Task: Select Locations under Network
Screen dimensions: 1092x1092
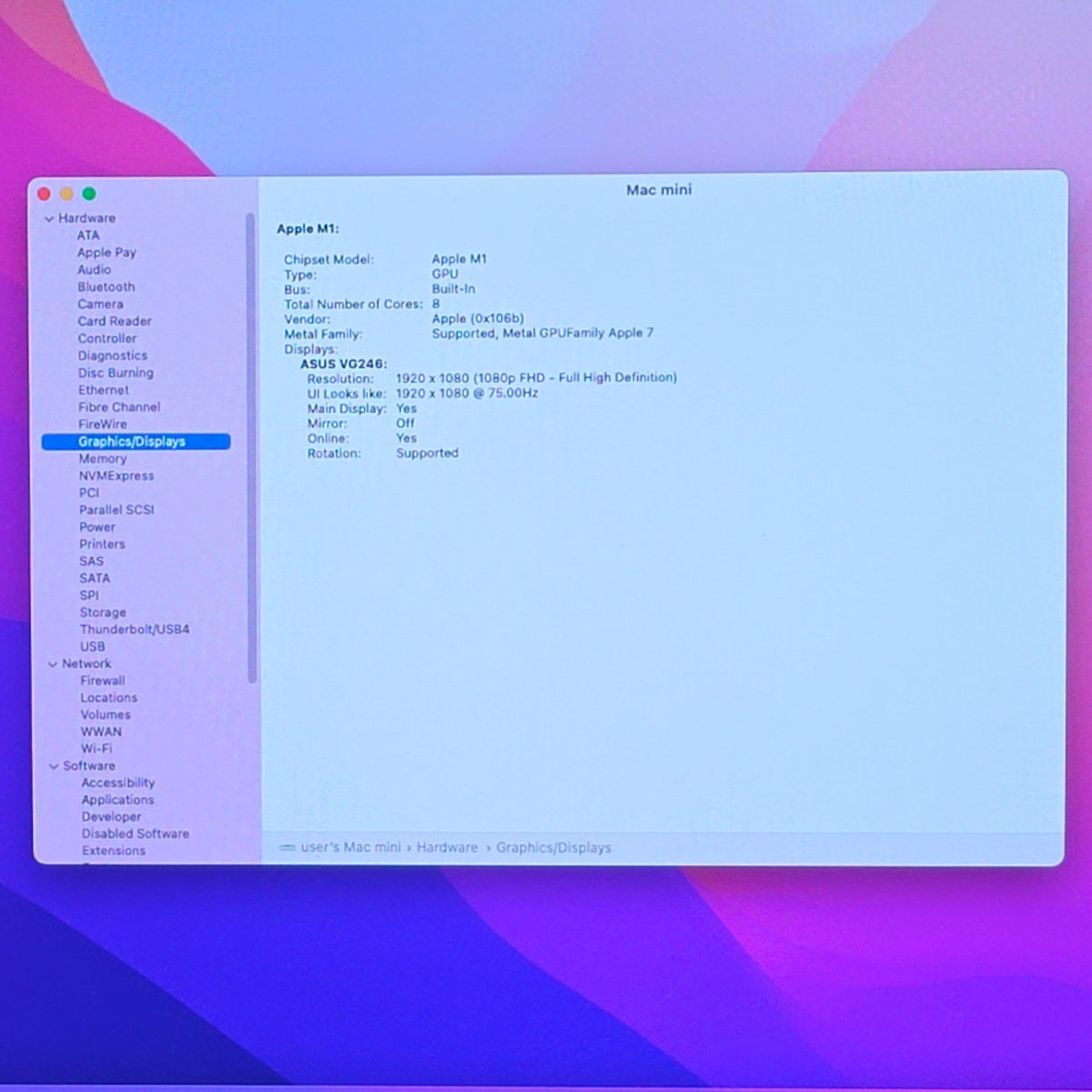Action: pyautogui.click(x=109, y=698)
